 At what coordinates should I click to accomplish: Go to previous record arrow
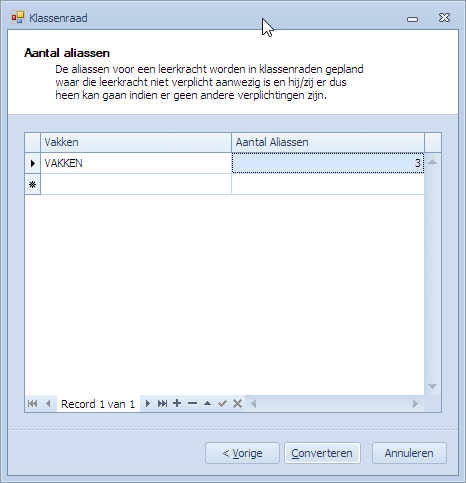pos(48,404)
